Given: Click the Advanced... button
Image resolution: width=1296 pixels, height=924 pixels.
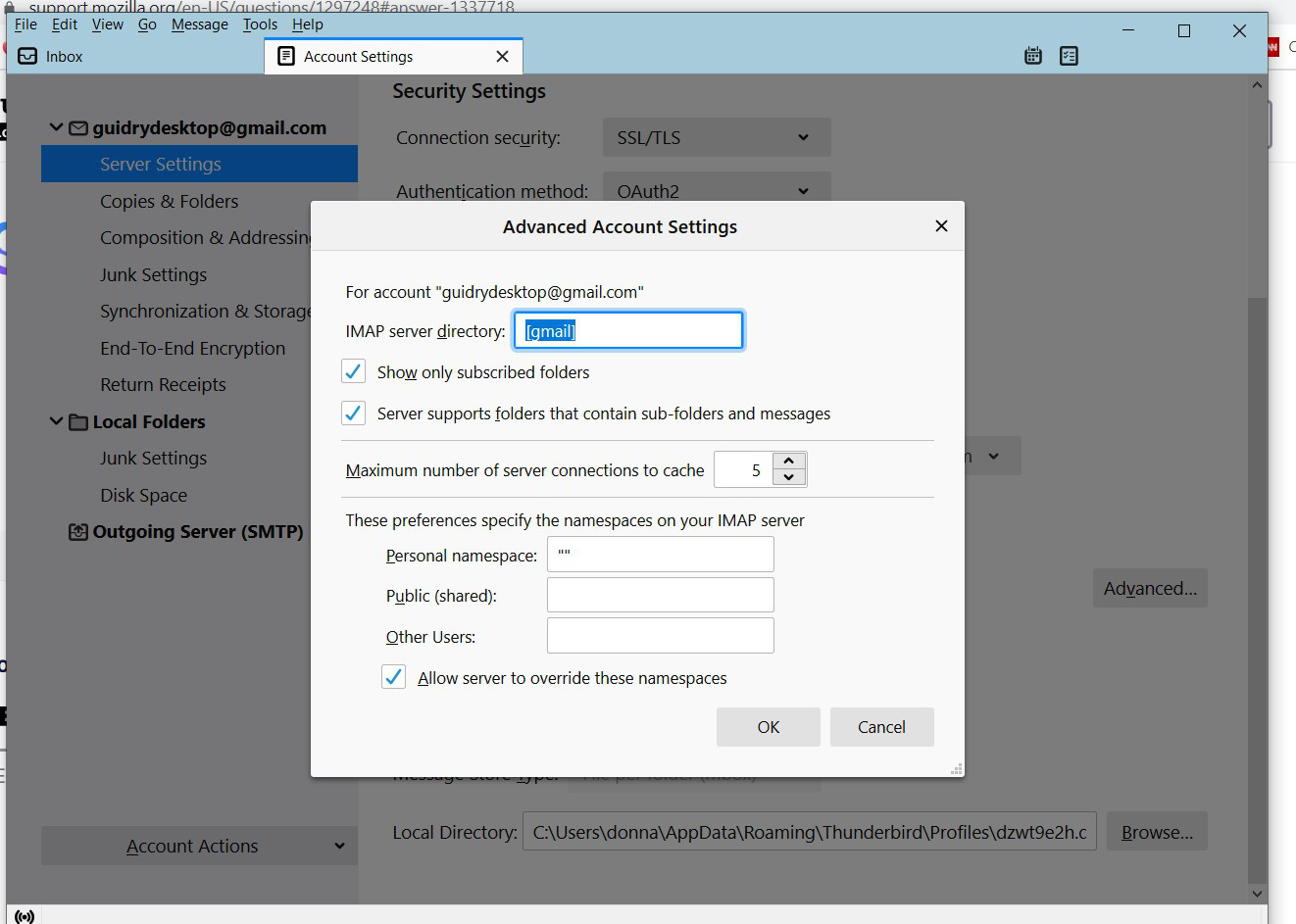Looking at the screenshot, I should [x=1150, y=588].
